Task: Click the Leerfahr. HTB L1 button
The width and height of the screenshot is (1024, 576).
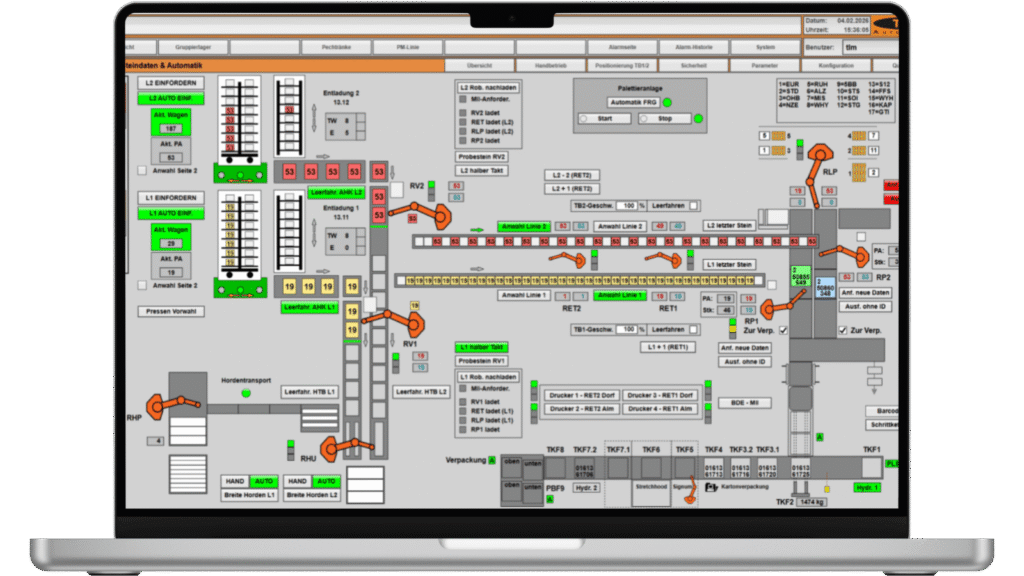Action: [x=310, y=392]
